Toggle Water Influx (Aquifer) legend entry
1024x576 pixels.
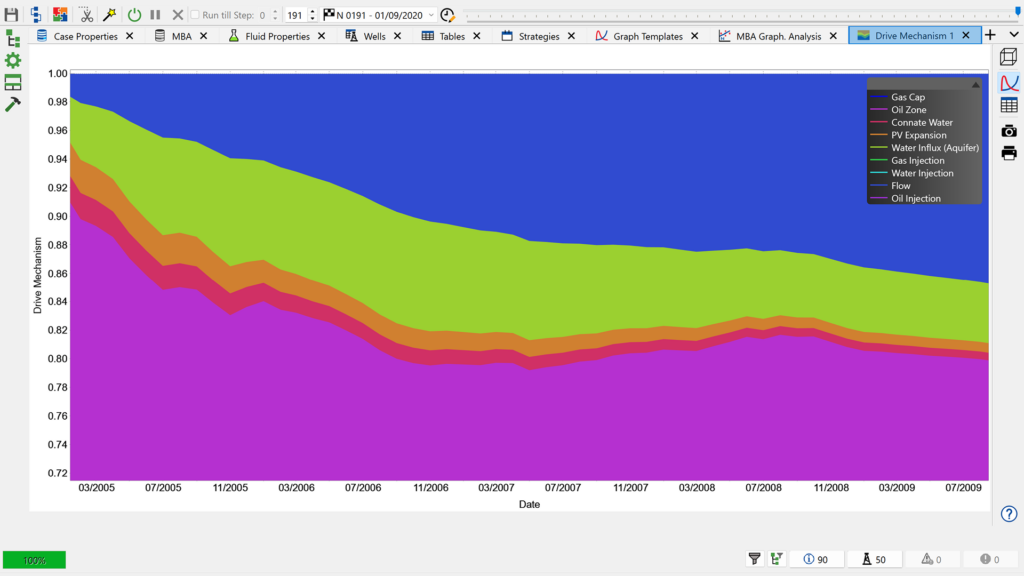coord(934,148)
